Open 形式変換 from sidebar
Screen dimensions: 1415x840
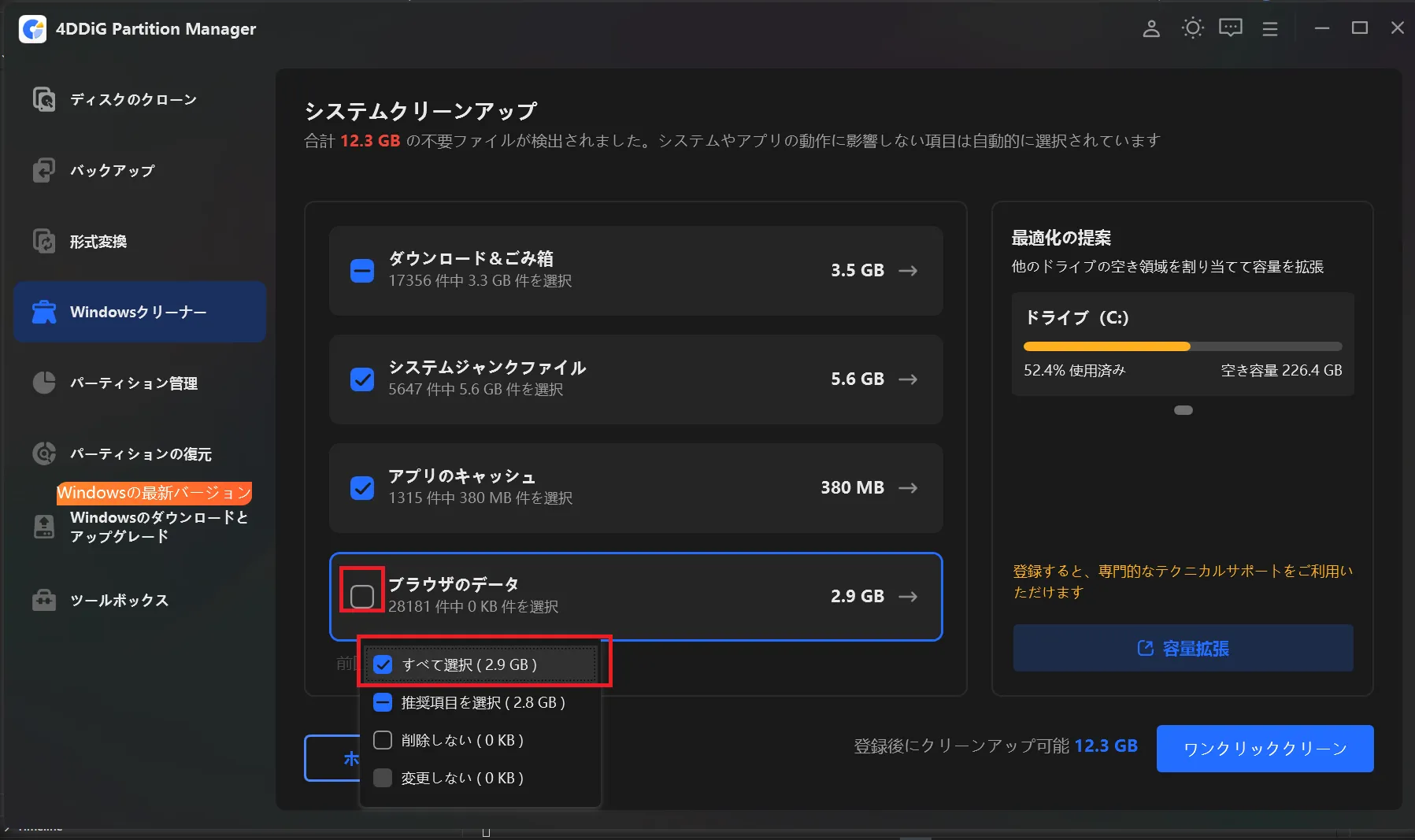(140, 241)
